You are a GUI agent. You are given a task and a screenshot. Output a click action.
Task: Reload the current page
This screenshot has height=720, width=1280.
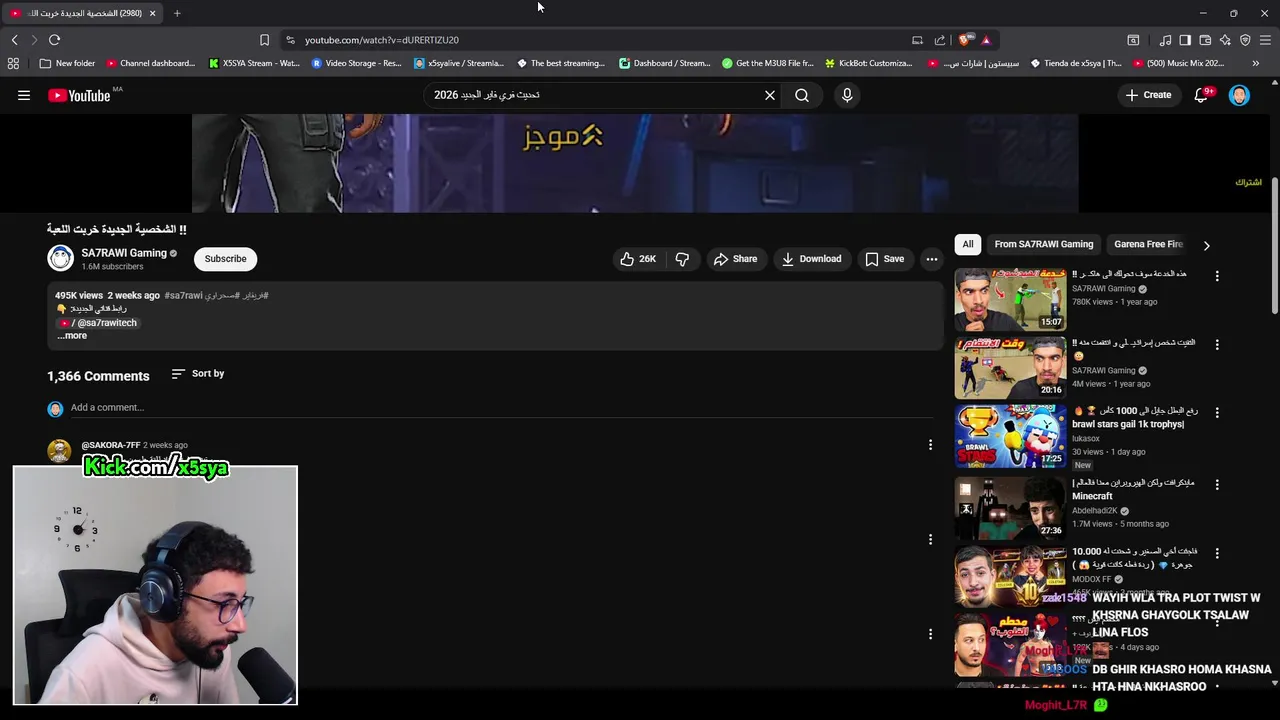click(54, 40)
